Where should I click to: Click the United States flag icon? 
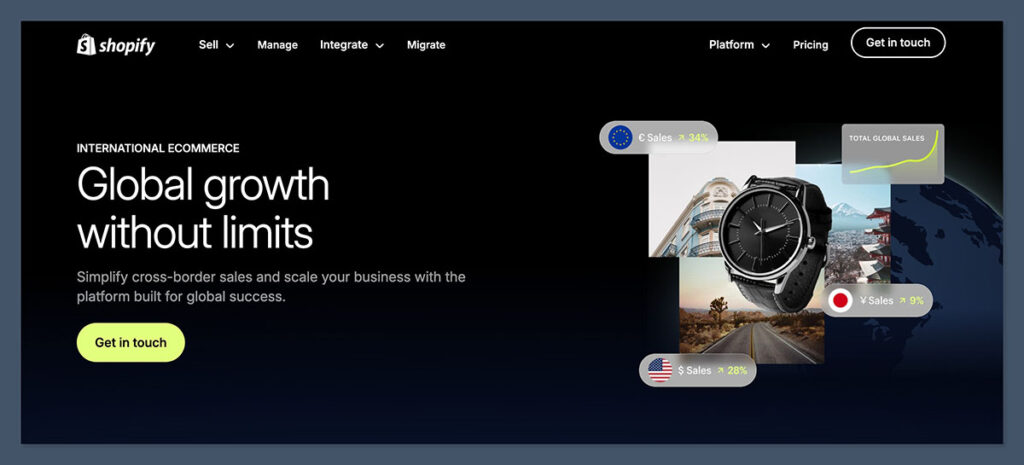pos(660,370)
